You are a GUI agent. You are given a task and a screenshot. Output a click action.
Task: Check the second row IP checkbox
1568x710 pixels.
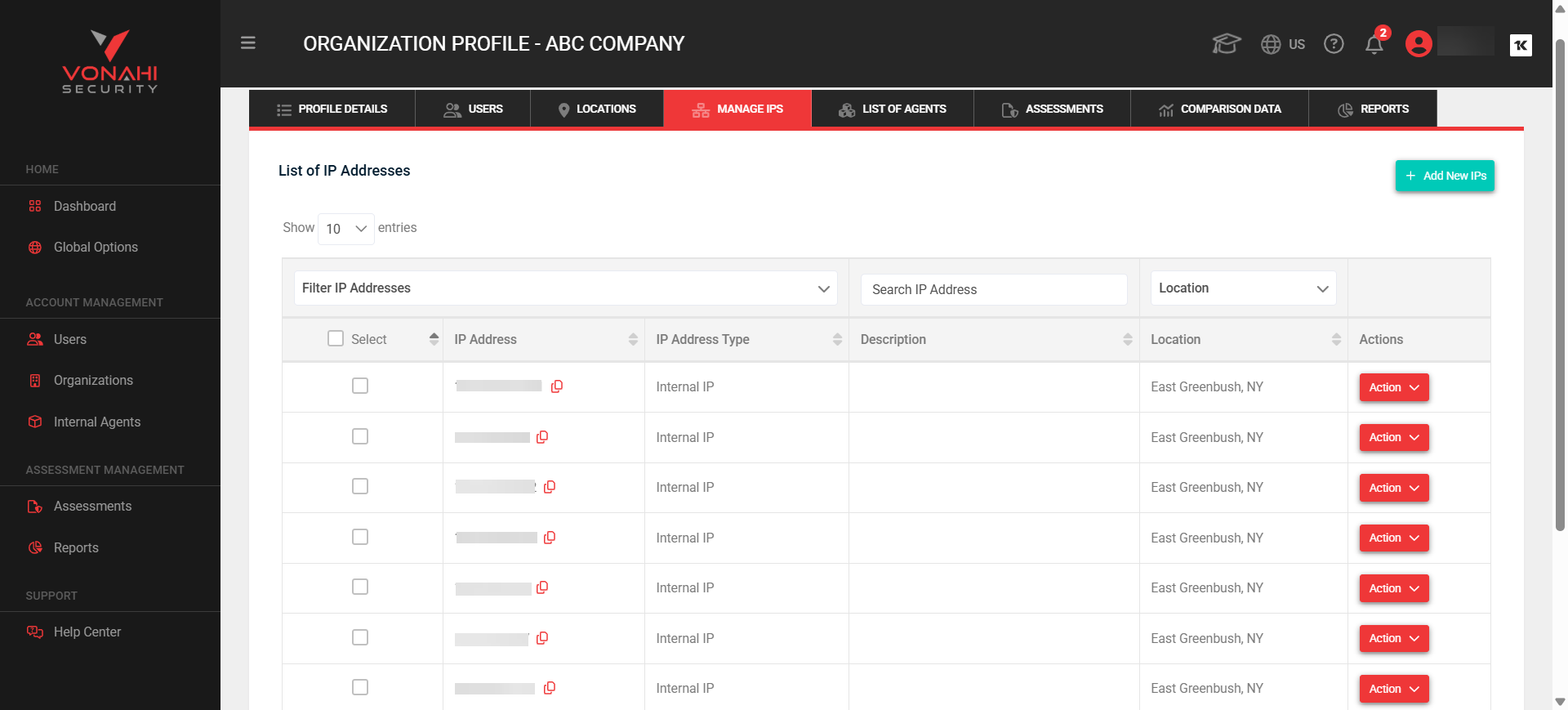[360, 436]
